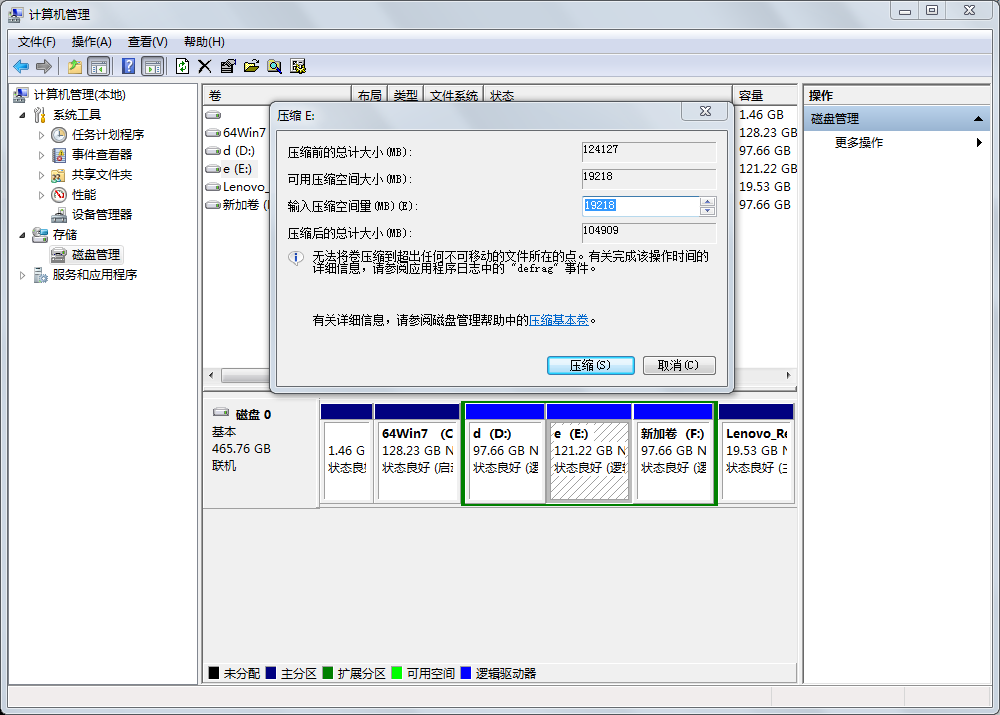Screen dimensions: 1000x715
Task: Click the 卷 column header
Action: coord(277,96)
